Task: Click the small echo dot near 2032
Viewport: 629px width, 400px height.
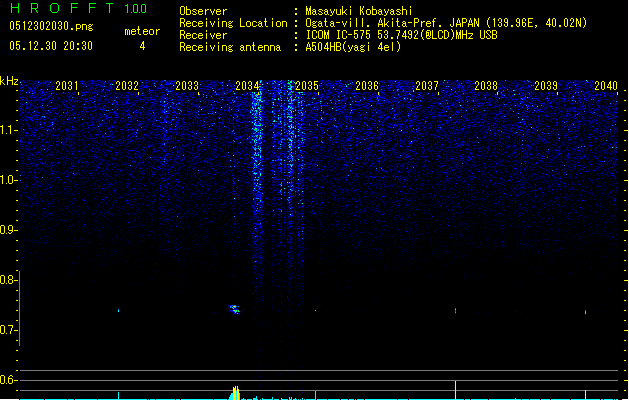Action: [x=118, y=311]
